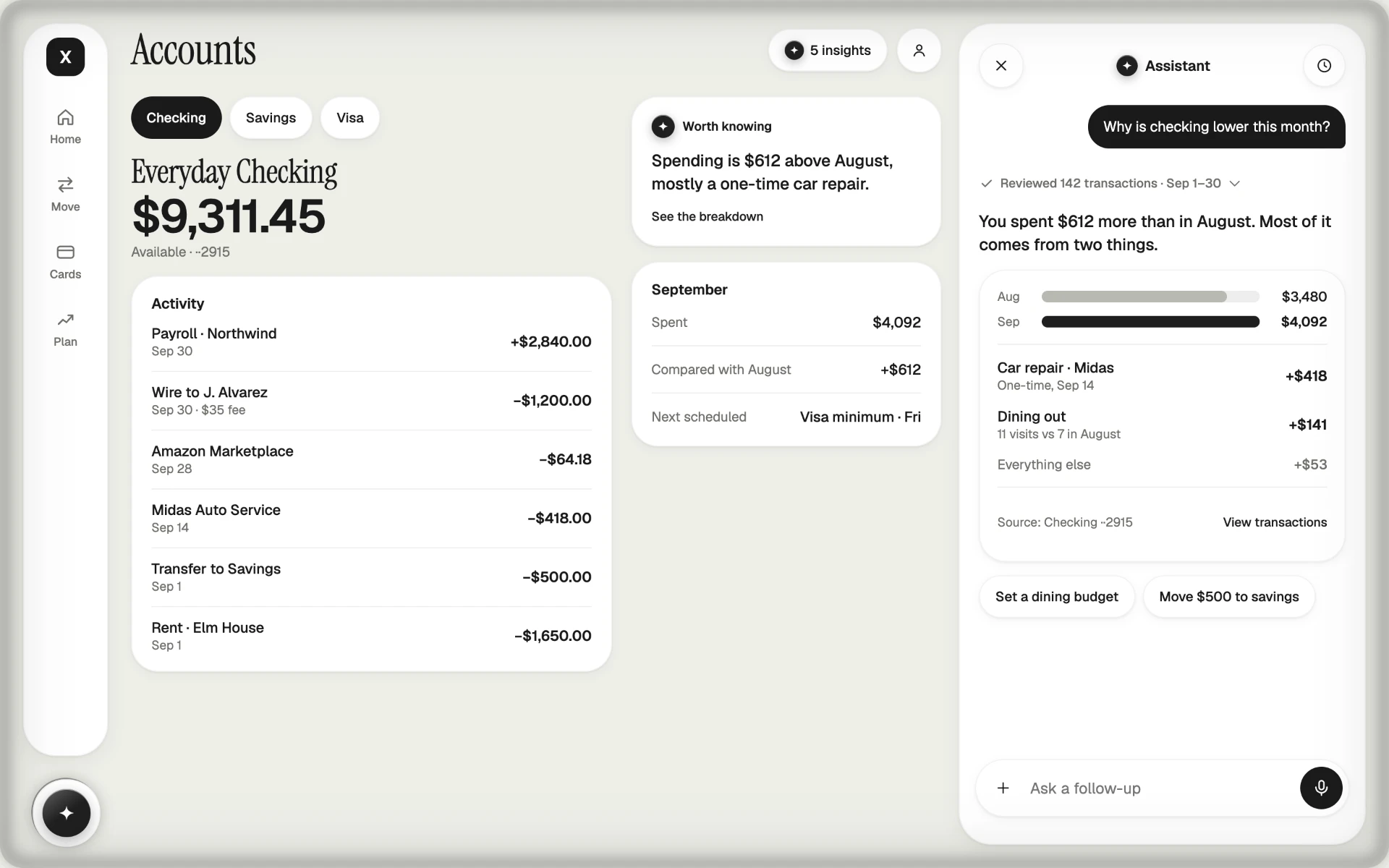The image size is (1389, 868).
Task: Click the X logo in sidebar
Action: [65, 56]
